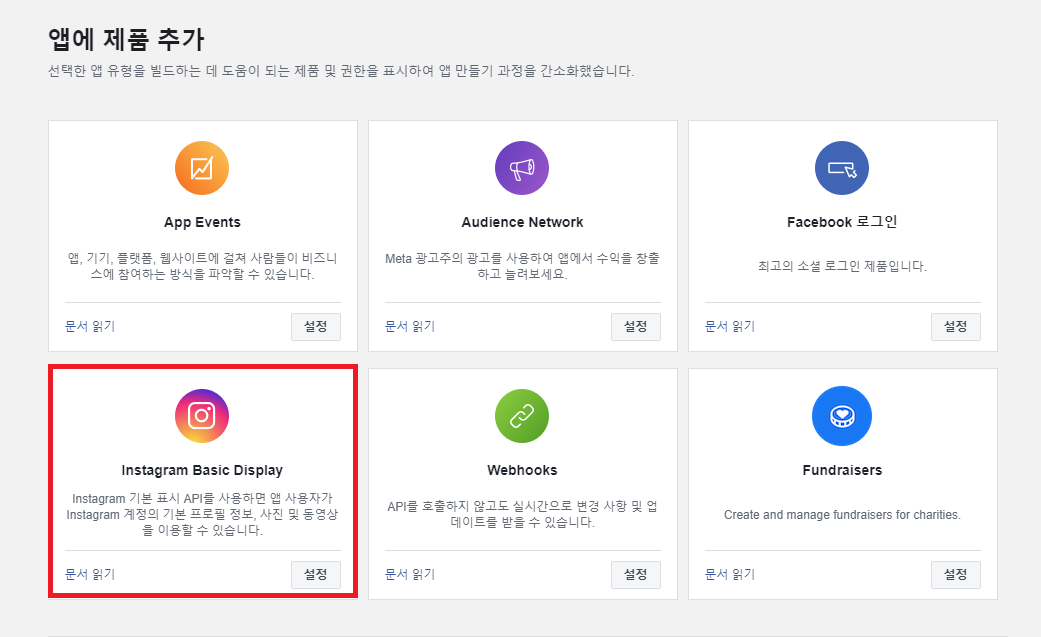Click description Create and manage fundraisers for charities.
This screenshot has height=637, width=1041.
[842, 515]
